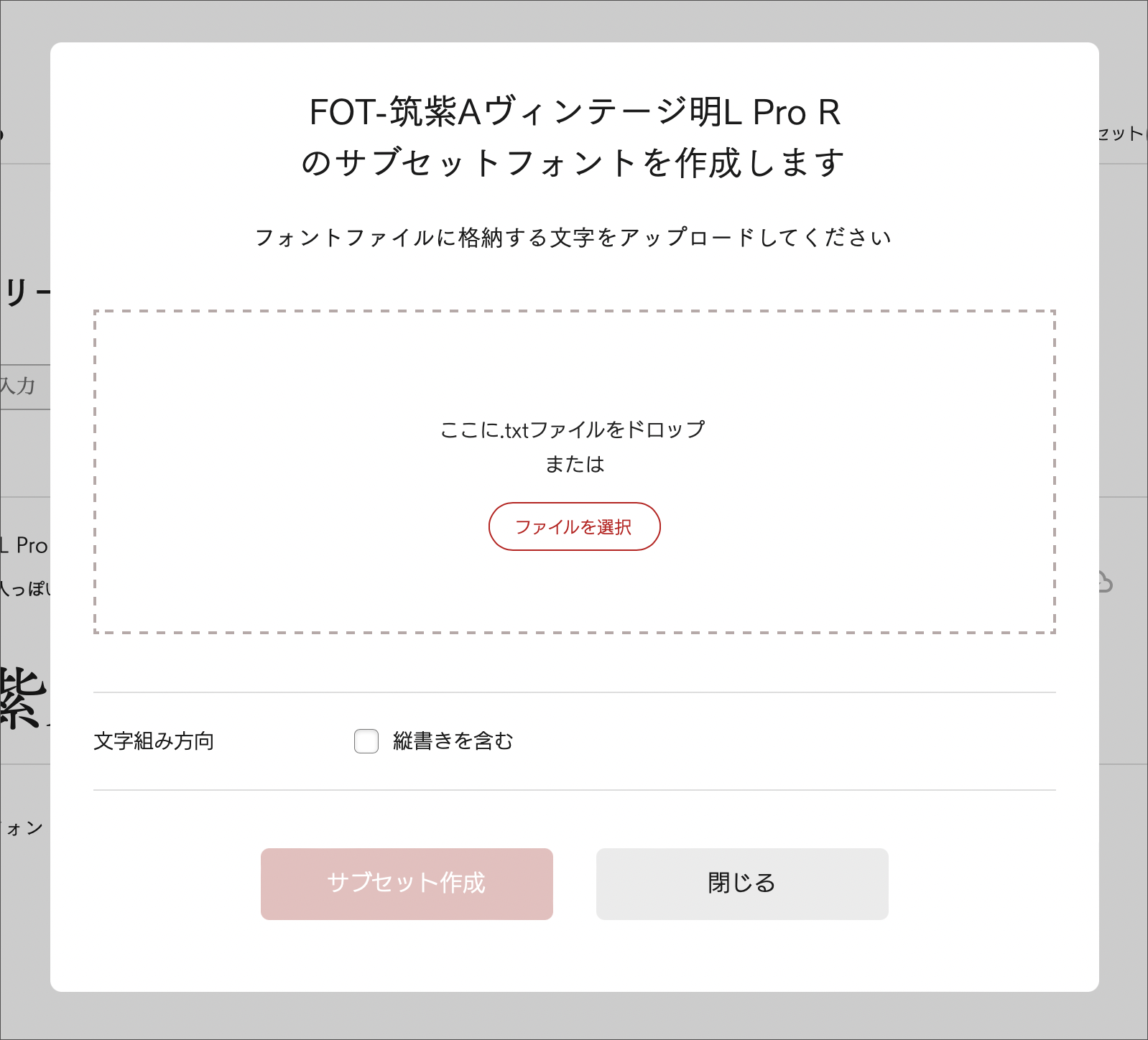Click the ここに.txtファイルをドロップ text
This screenshot has width=1148, height=1040.
pos(573,430)
